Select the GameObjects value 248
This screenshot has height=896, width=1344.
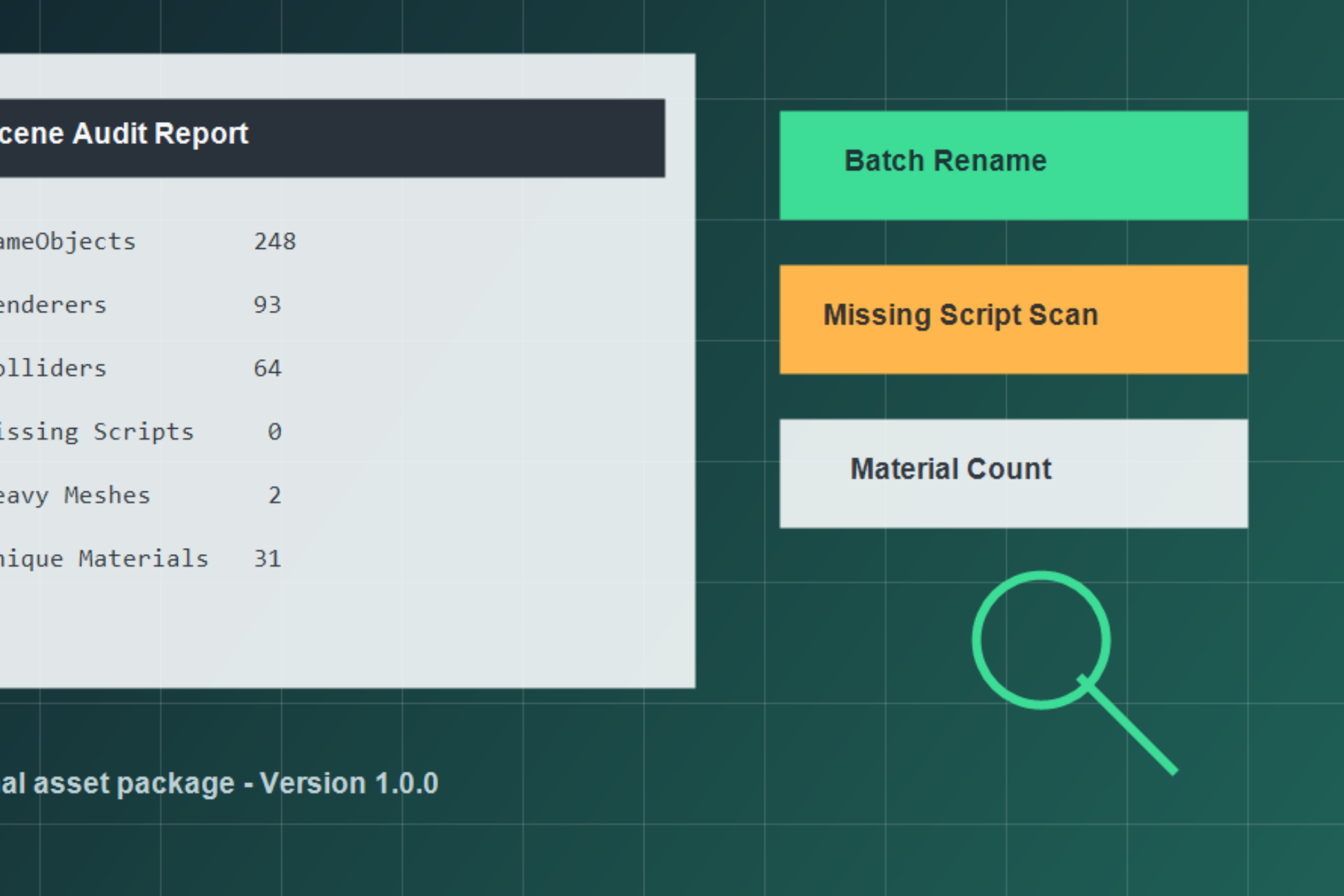coord(275,241)
